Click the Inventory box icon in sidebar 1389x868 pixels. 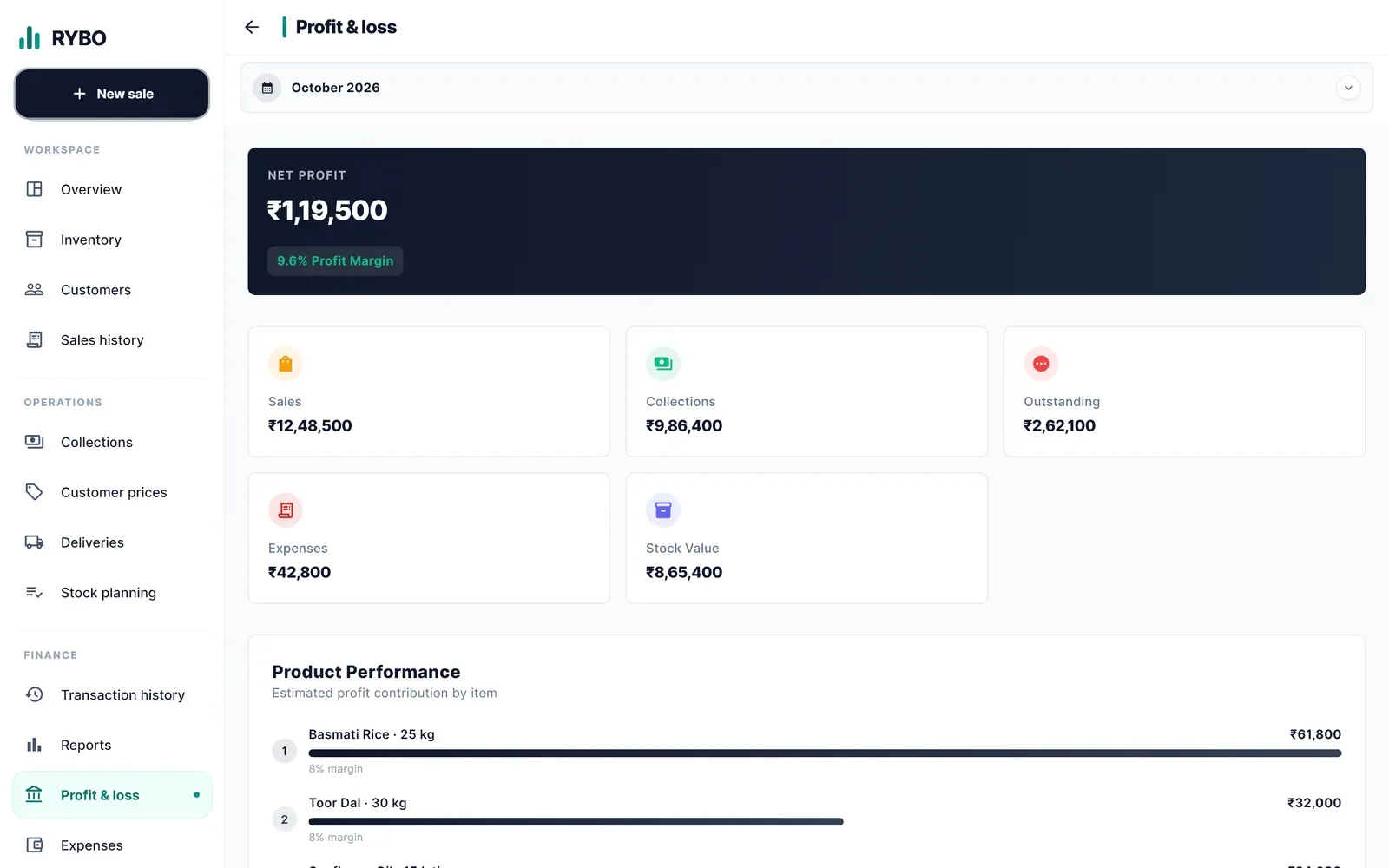[x=35, y=240]
